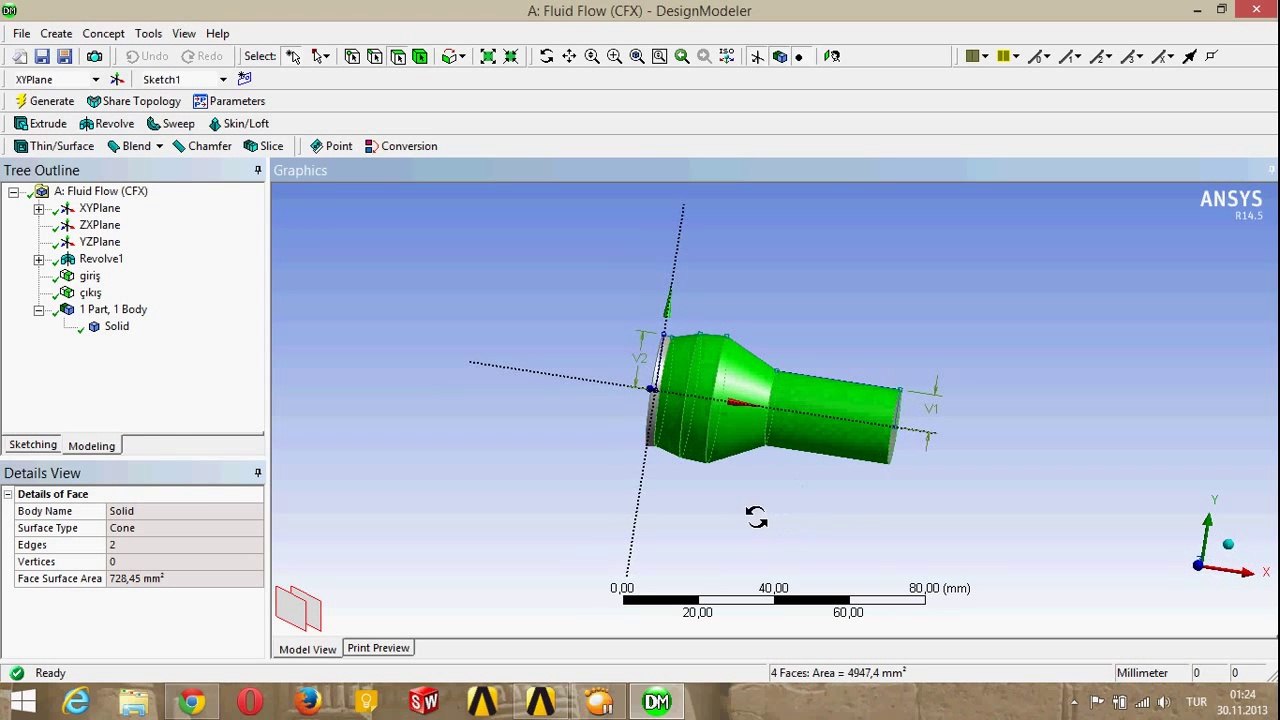
Task: Click the New Selection cursor icon
Action: pos(293,56)
